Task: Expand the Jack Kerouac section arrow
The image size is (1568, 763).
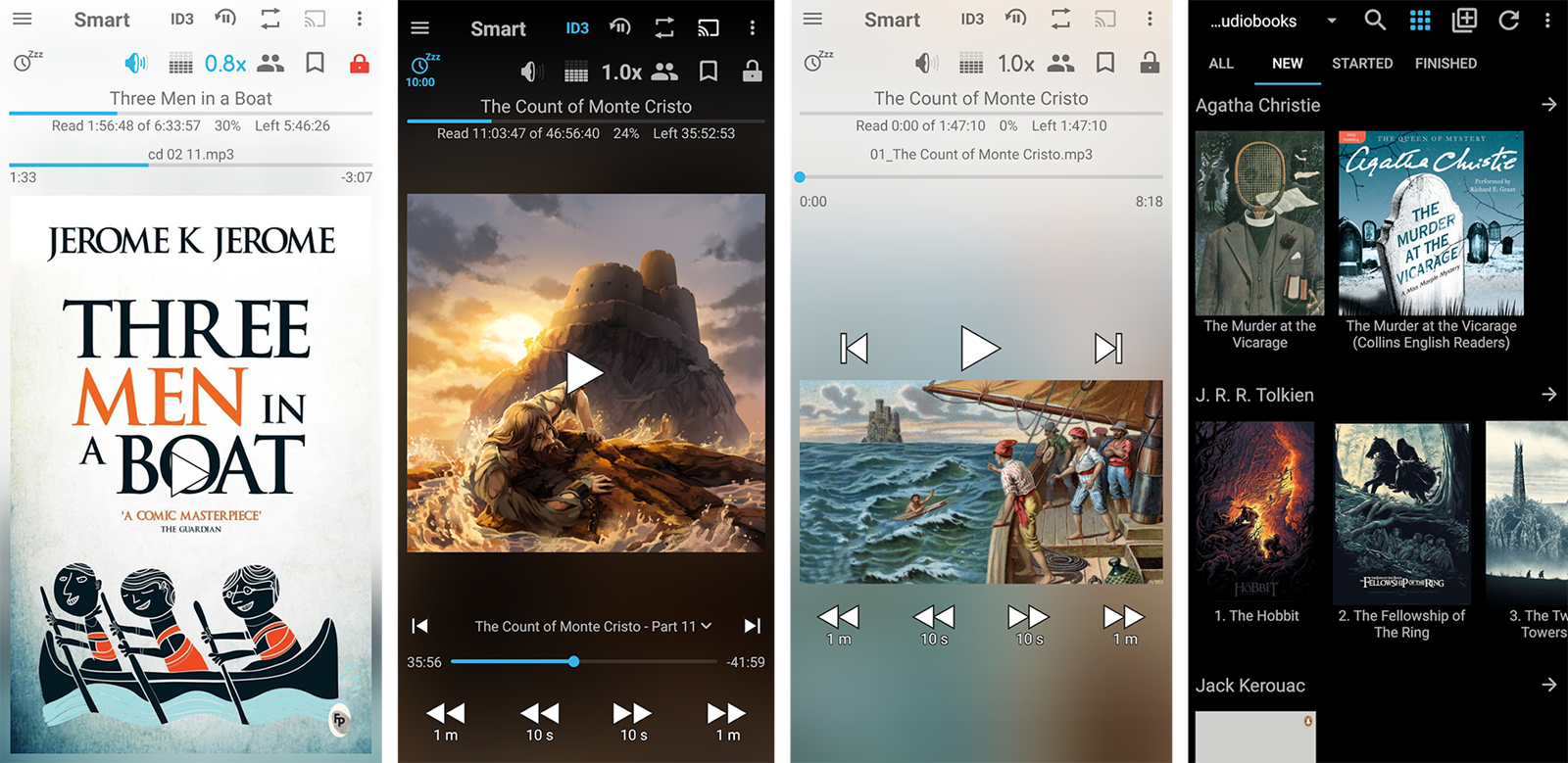Action: pyautogui.click(x=1549, y=685)
